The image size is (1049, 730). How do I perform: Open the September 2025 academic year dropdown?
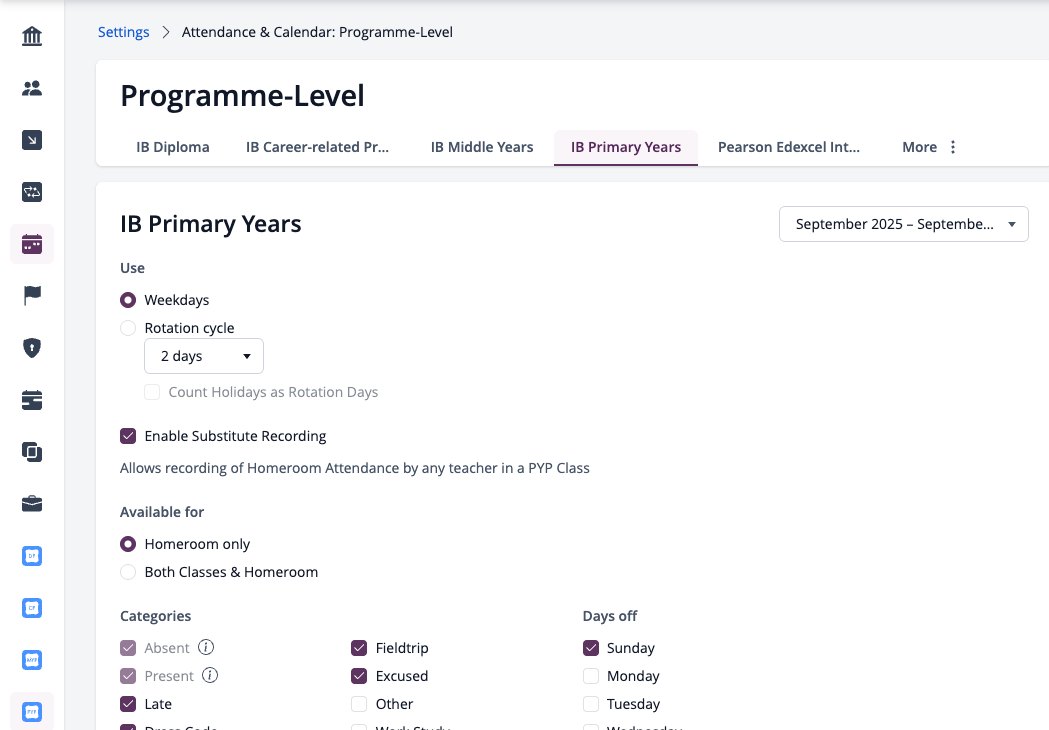tap(904, 224)
